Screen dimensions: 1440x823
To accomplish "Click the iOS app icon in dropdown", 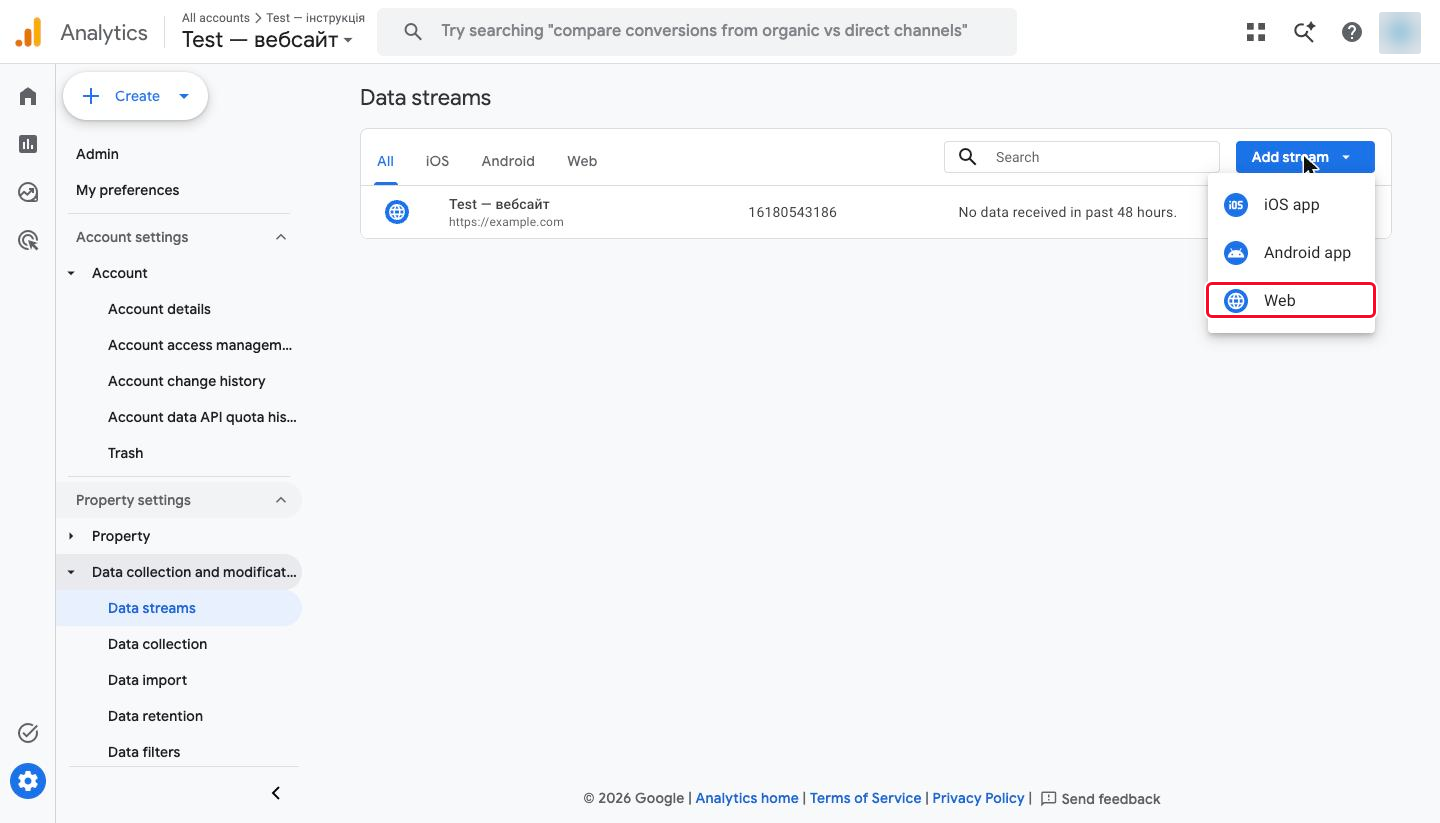I will (x=1236, y=205).
